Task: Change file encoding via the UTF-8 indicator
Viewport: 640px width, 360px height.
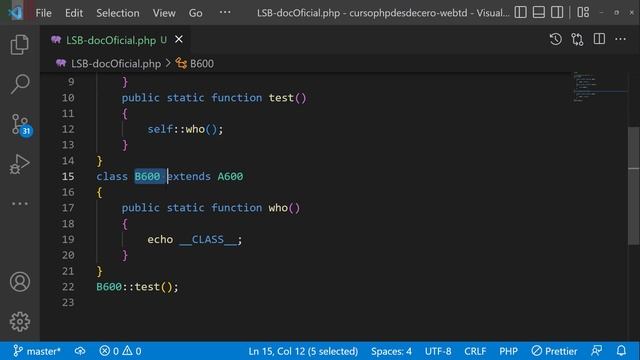Action: 438,351
